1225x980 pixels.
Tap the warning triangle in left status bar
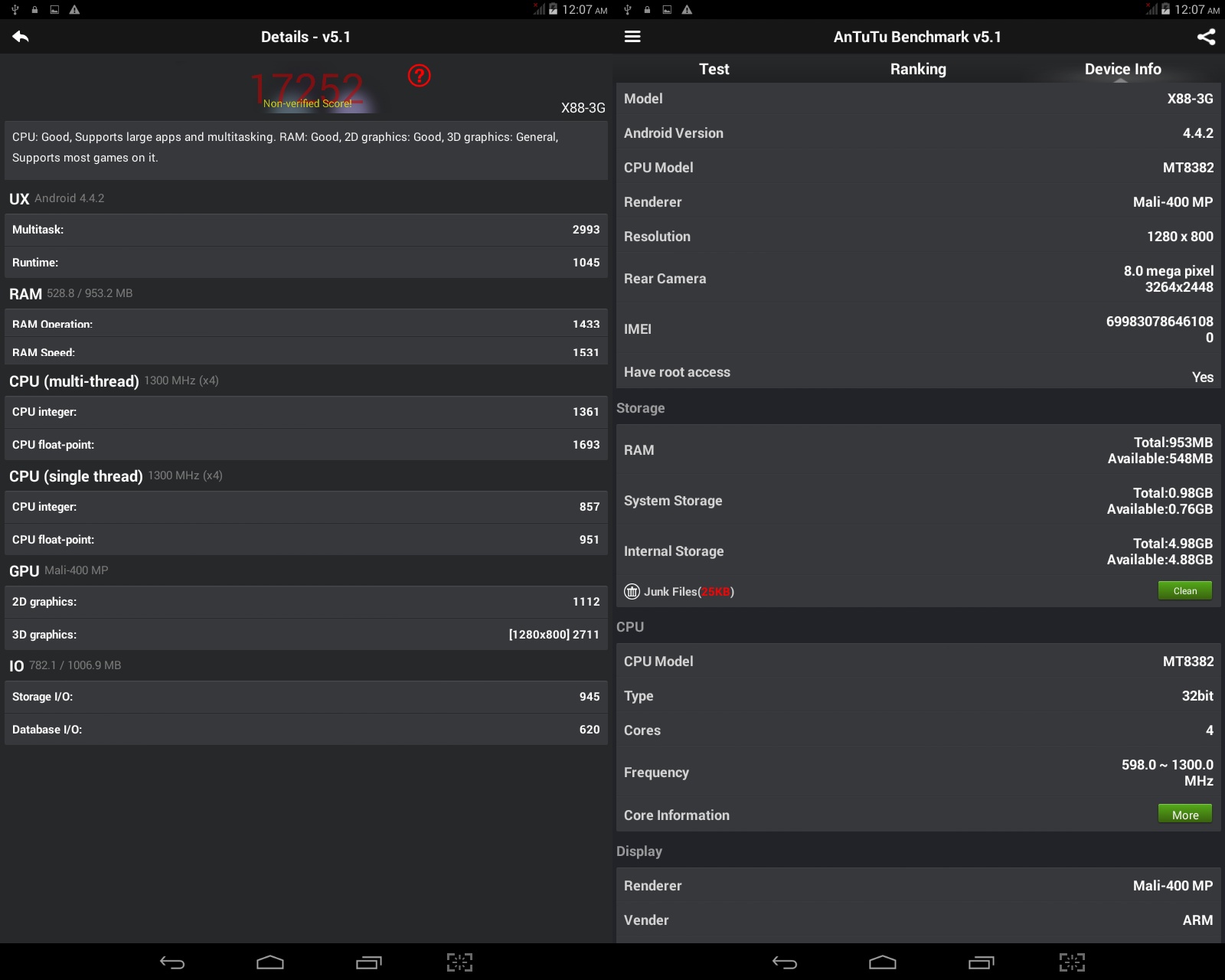tap(74, 9)
